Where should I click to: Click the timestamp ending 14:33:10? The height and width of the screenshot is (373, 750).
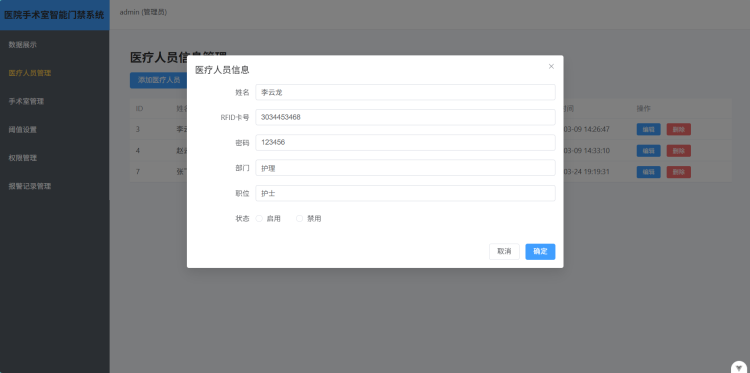click(x=586, y=151)
